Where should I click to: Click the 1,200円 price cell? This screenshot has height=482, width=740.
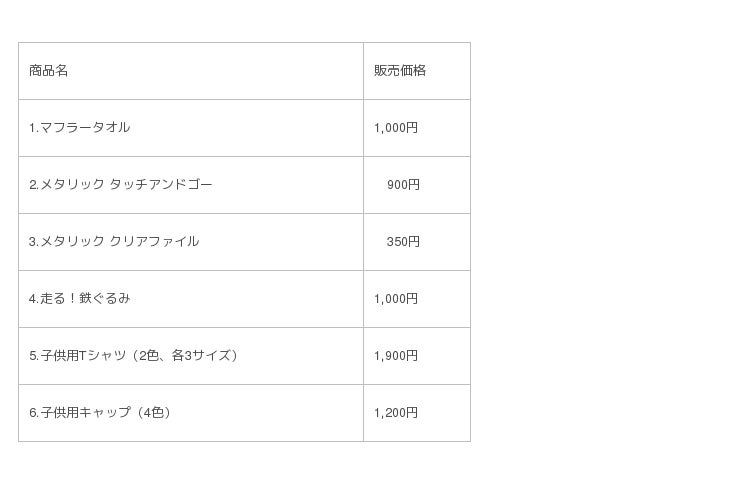pyautogui.click(x=396, y=413)
